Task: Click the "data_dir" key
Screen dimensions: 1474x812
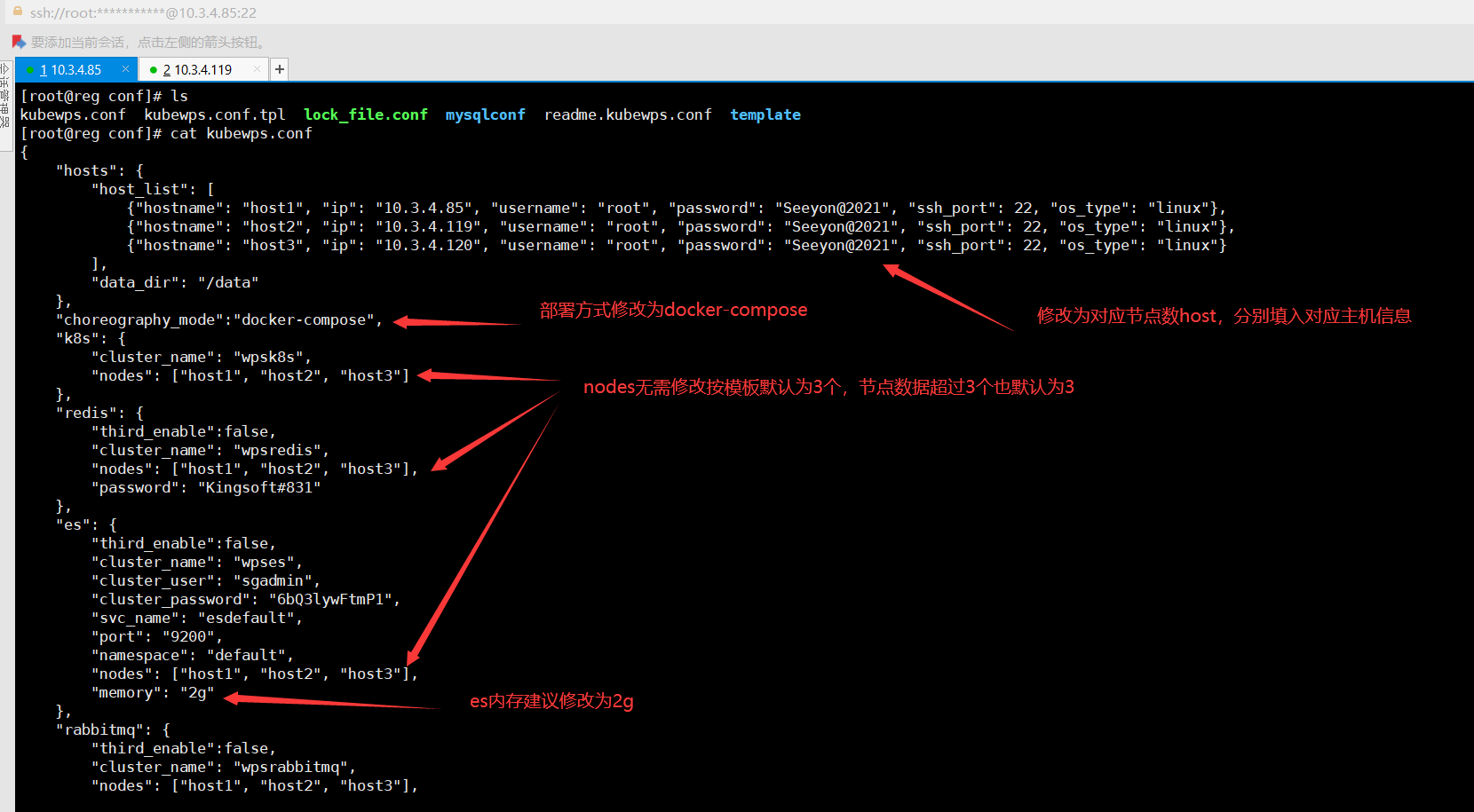Action: [135, 282]
